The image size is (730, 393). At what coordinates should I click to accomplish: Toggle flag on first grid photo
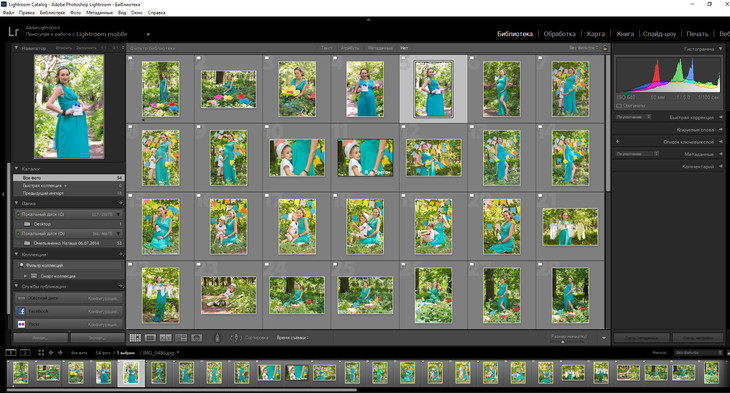[x=131, y=58]
